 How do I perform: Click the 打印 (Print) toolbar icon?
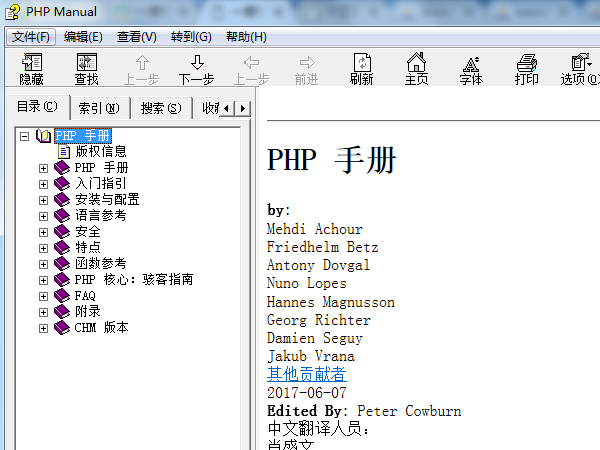coord(527,62)
